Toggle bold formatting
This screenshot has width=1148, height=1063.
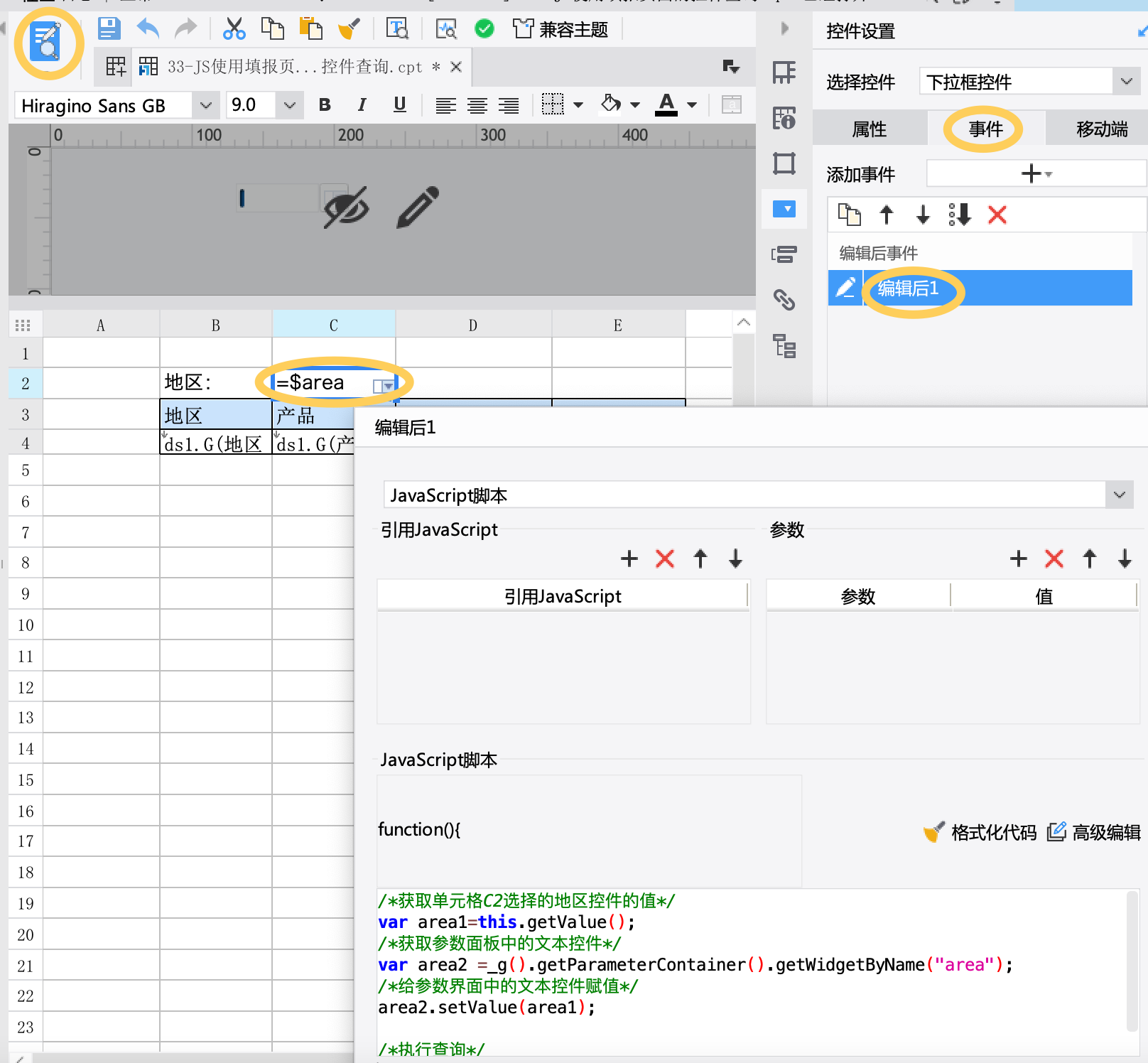coord(325,105)
